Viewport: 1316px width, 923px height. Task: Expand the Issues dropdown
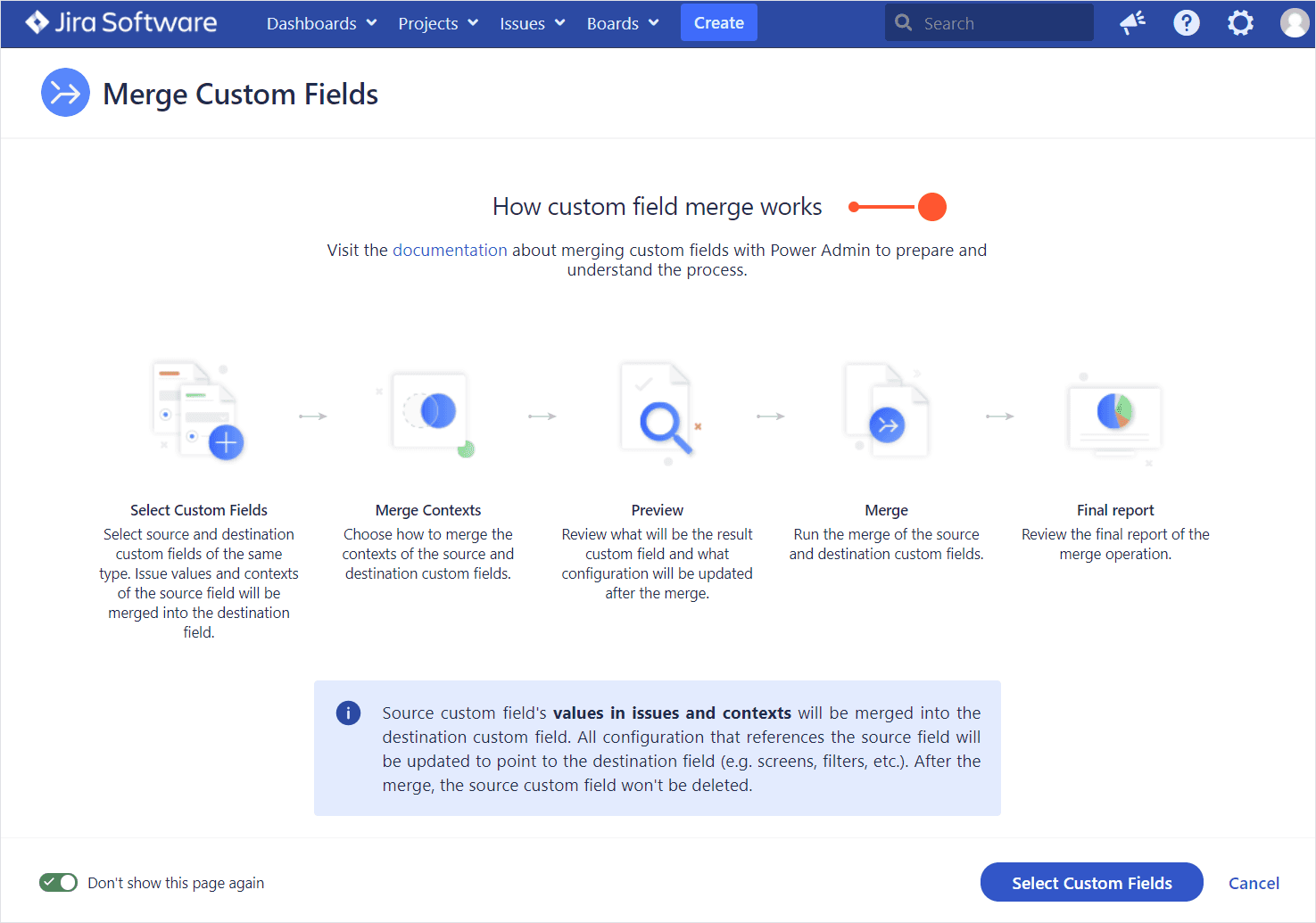point(532,23)
